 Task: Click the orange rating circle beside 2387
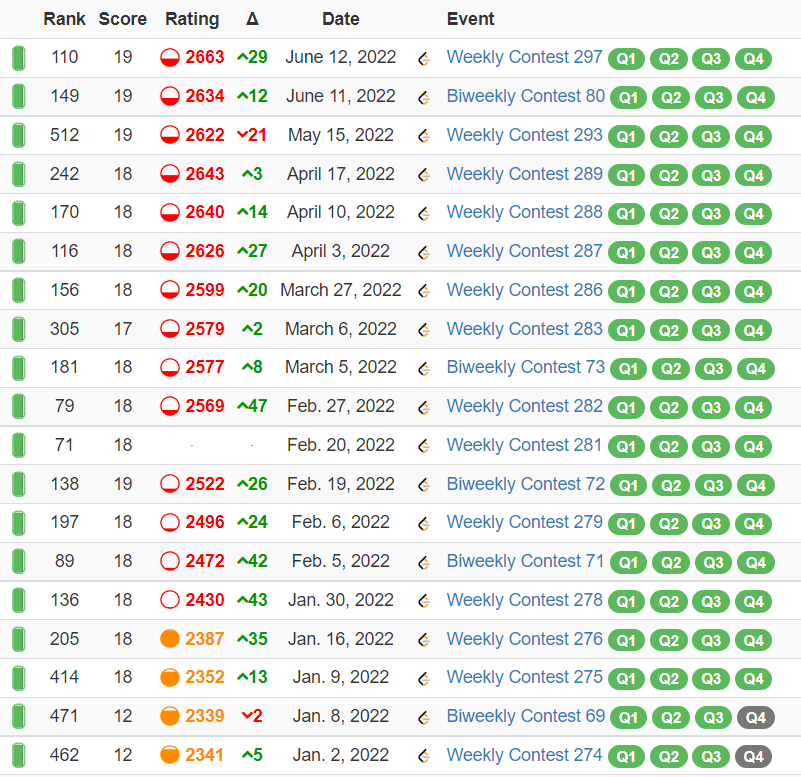click(x=170, y=639)
